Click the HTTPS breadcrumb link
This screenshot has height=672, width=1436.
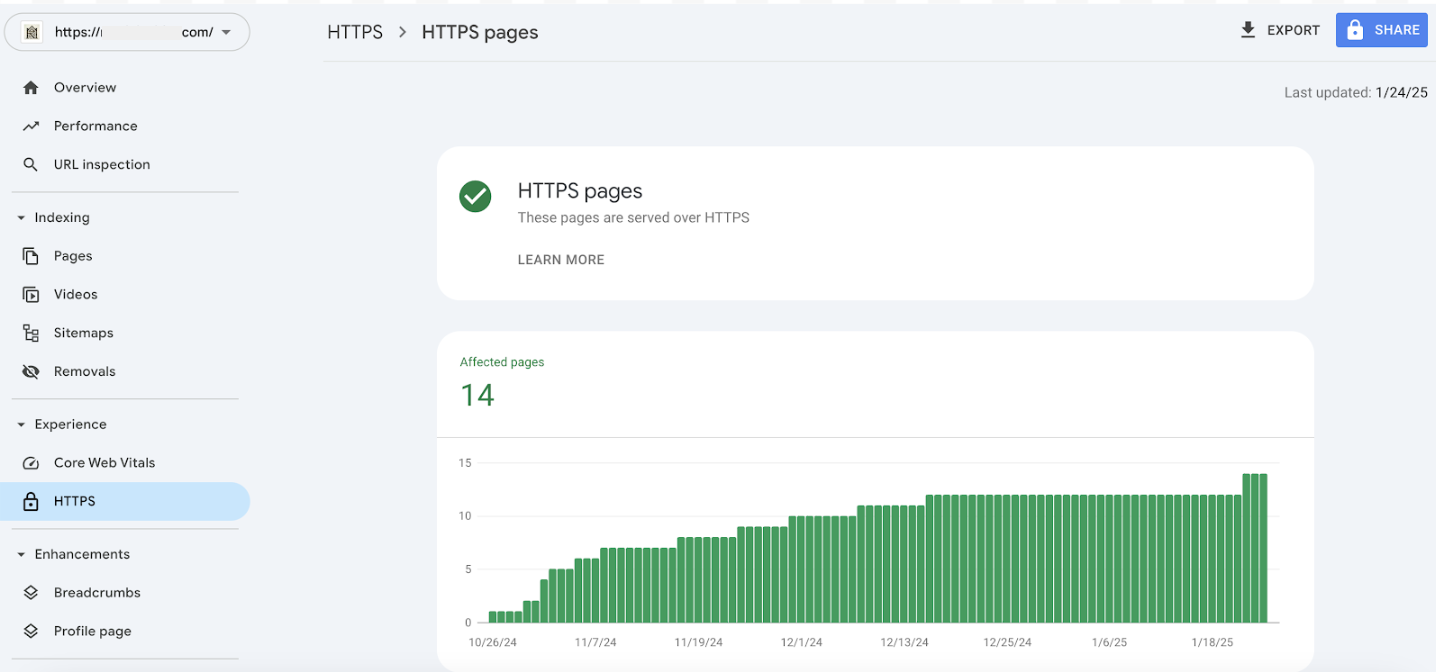(355, 32)
